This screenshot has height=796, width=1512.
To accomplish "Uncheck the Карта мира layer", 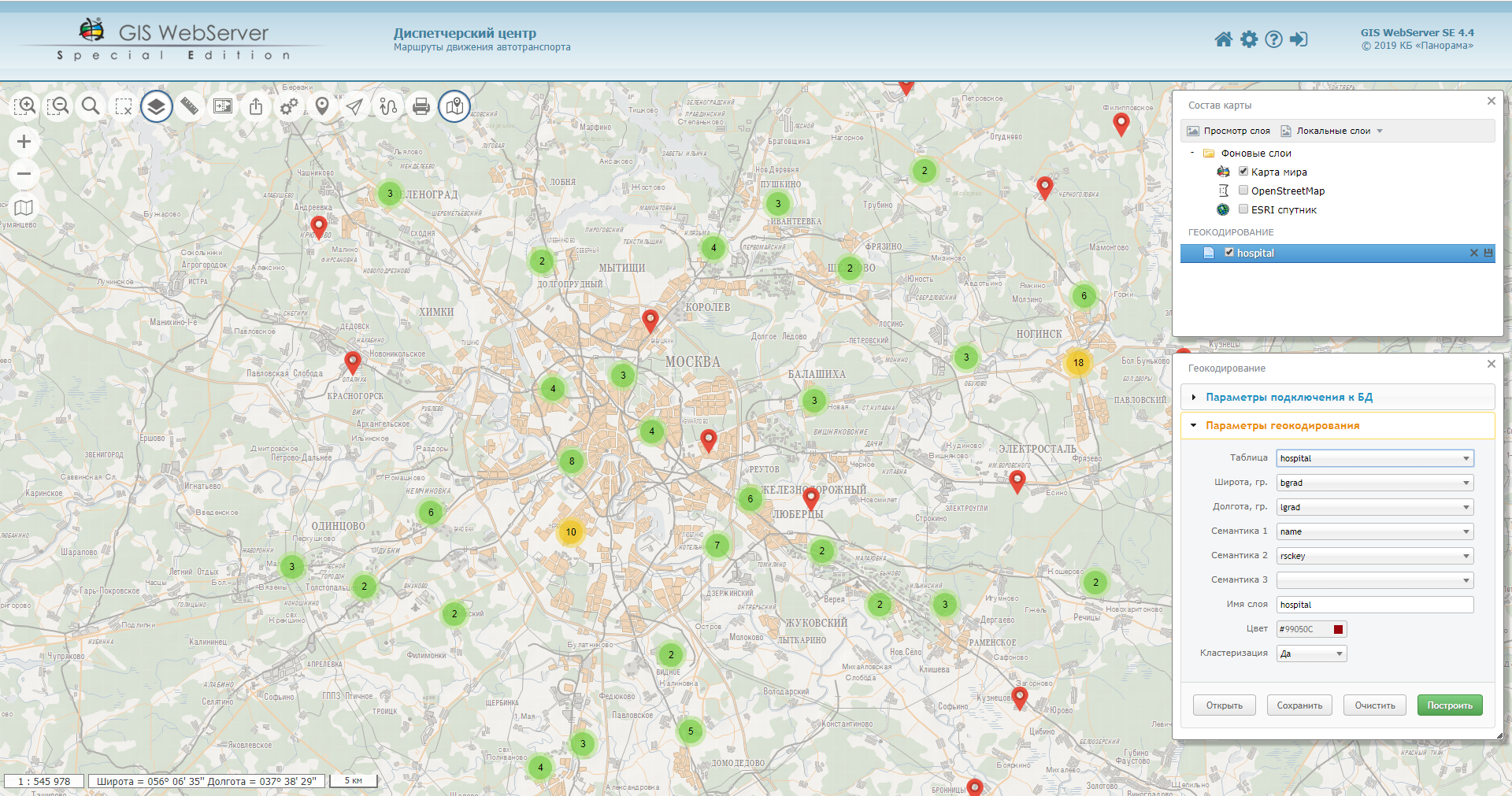I will 1243,172.
